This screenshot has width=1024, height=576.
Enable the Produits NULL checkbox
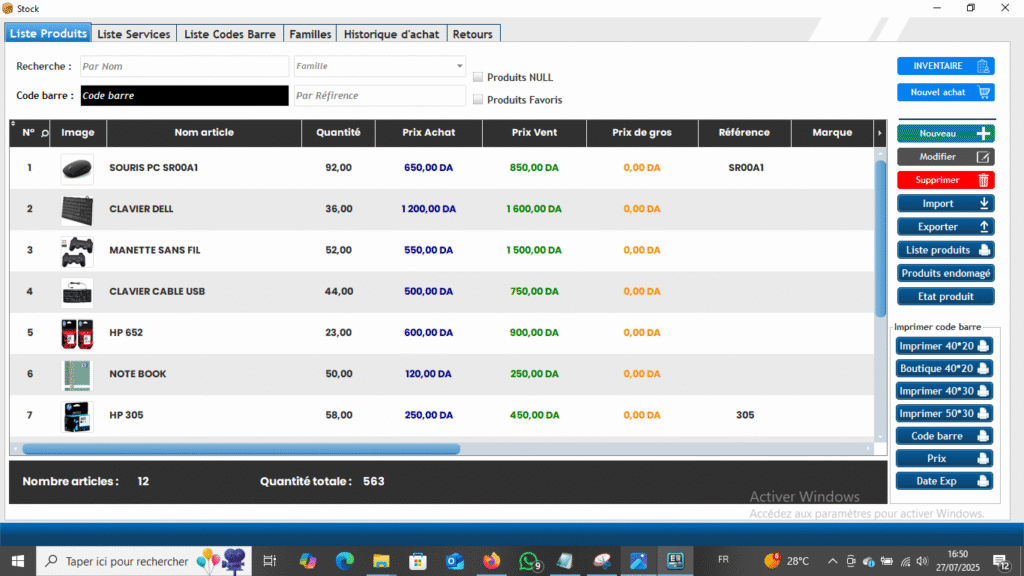478,77
